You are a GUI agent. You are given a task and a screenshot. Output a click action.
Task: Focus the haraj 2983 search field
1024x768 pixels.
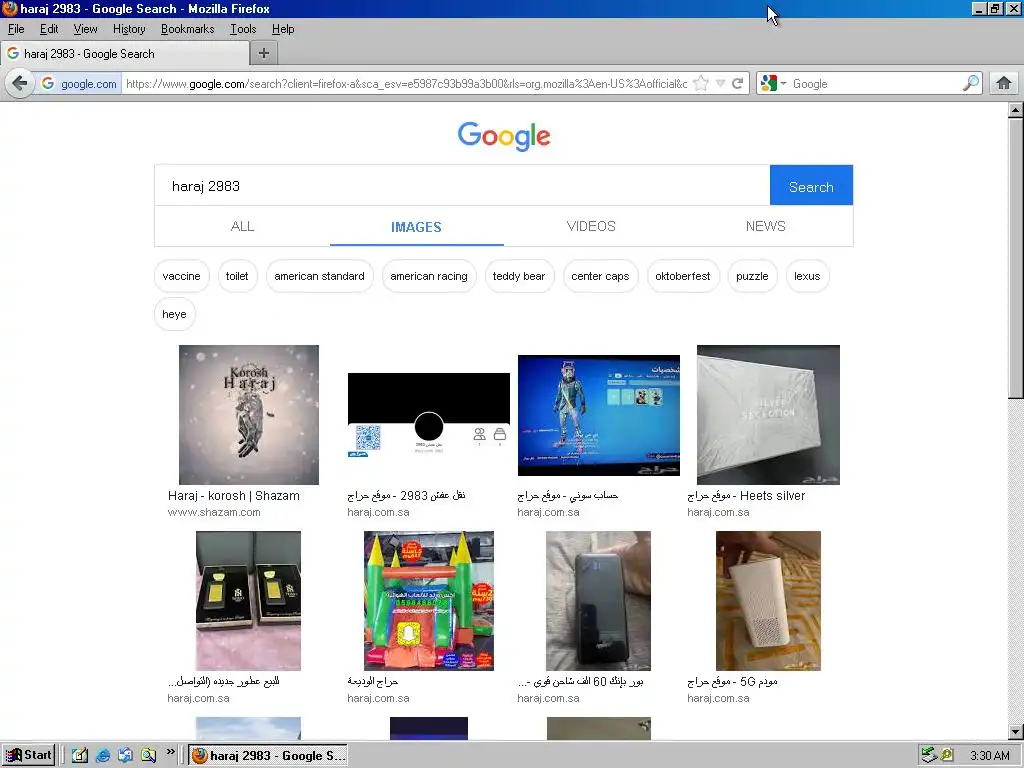[462, 186]
